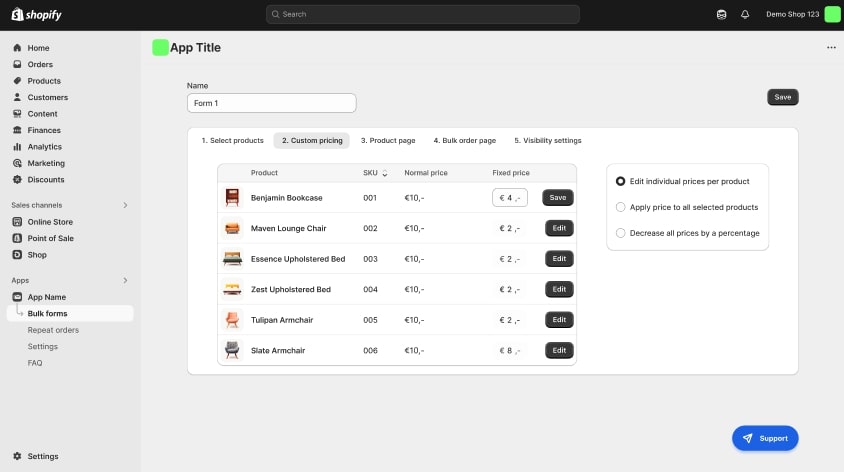The image size is (844, 472).
Task: Open the notifications bell icon
Action: (745, 14)
